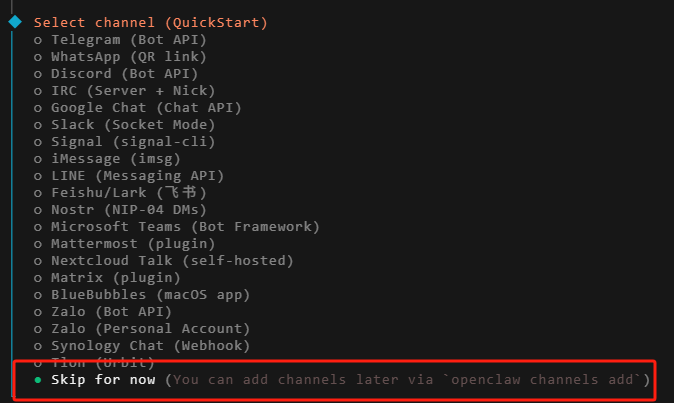Select Google Chat (Chat API)
The image size is (674, 403).
(x=146, y=107)
